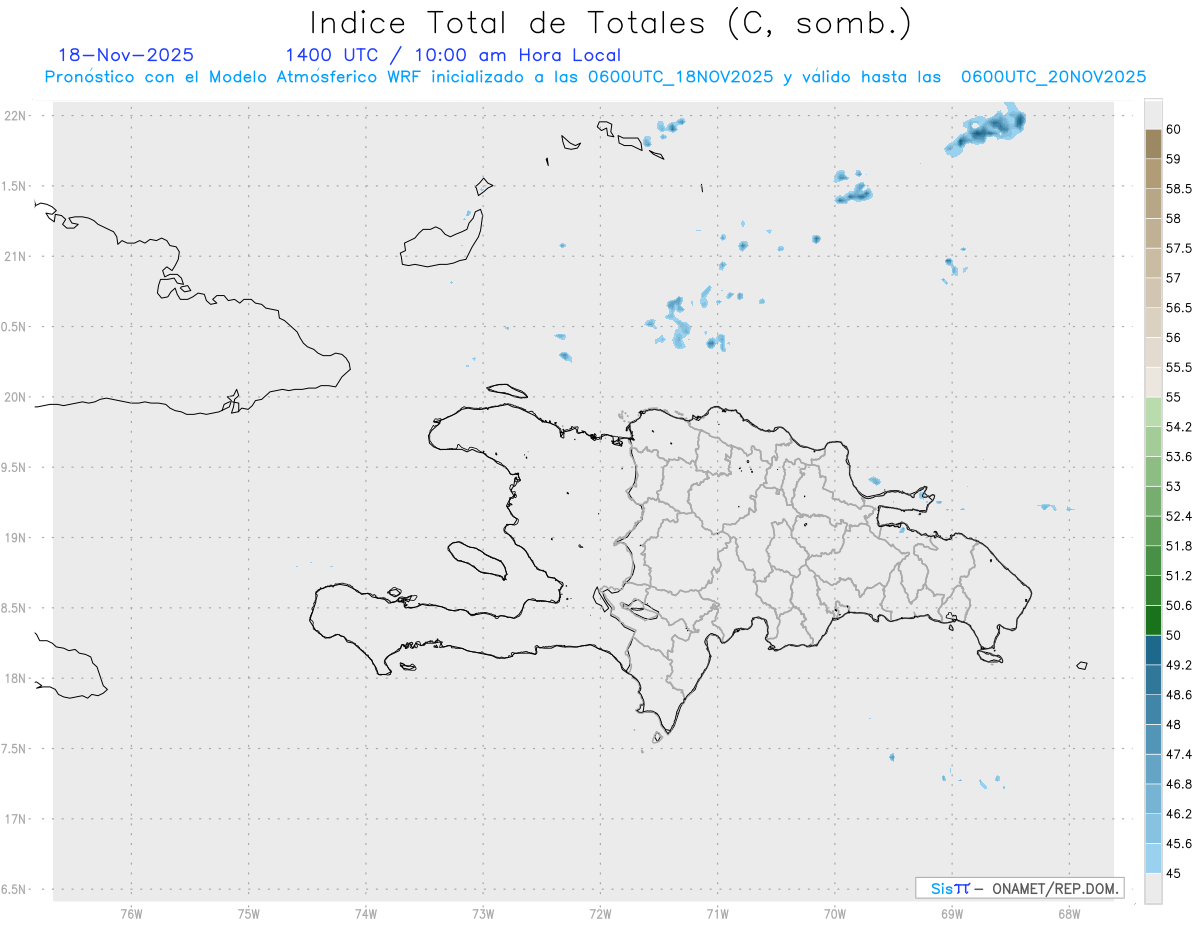Click the color scale label "56.5"
This screenshot has height=927, width=1200.
[x=1179, y=308]
